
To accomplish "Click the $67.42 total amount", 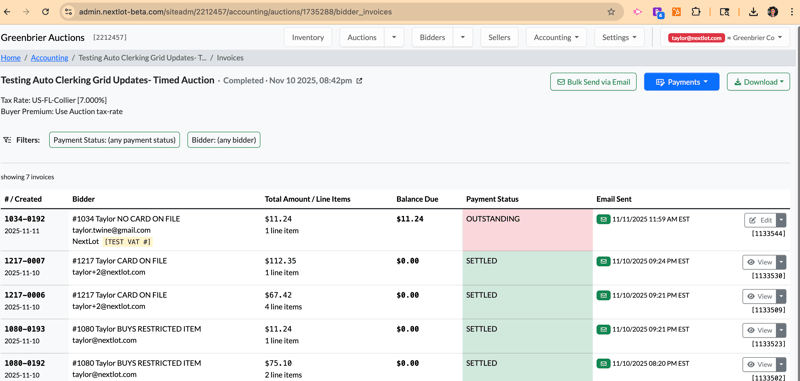I will 277,295.
